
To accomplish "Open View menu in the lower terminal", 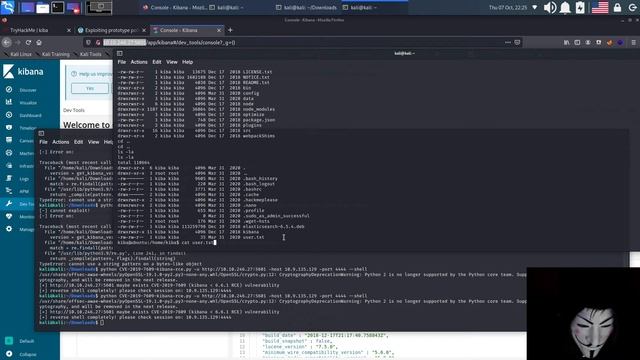I will coord(93,142).
